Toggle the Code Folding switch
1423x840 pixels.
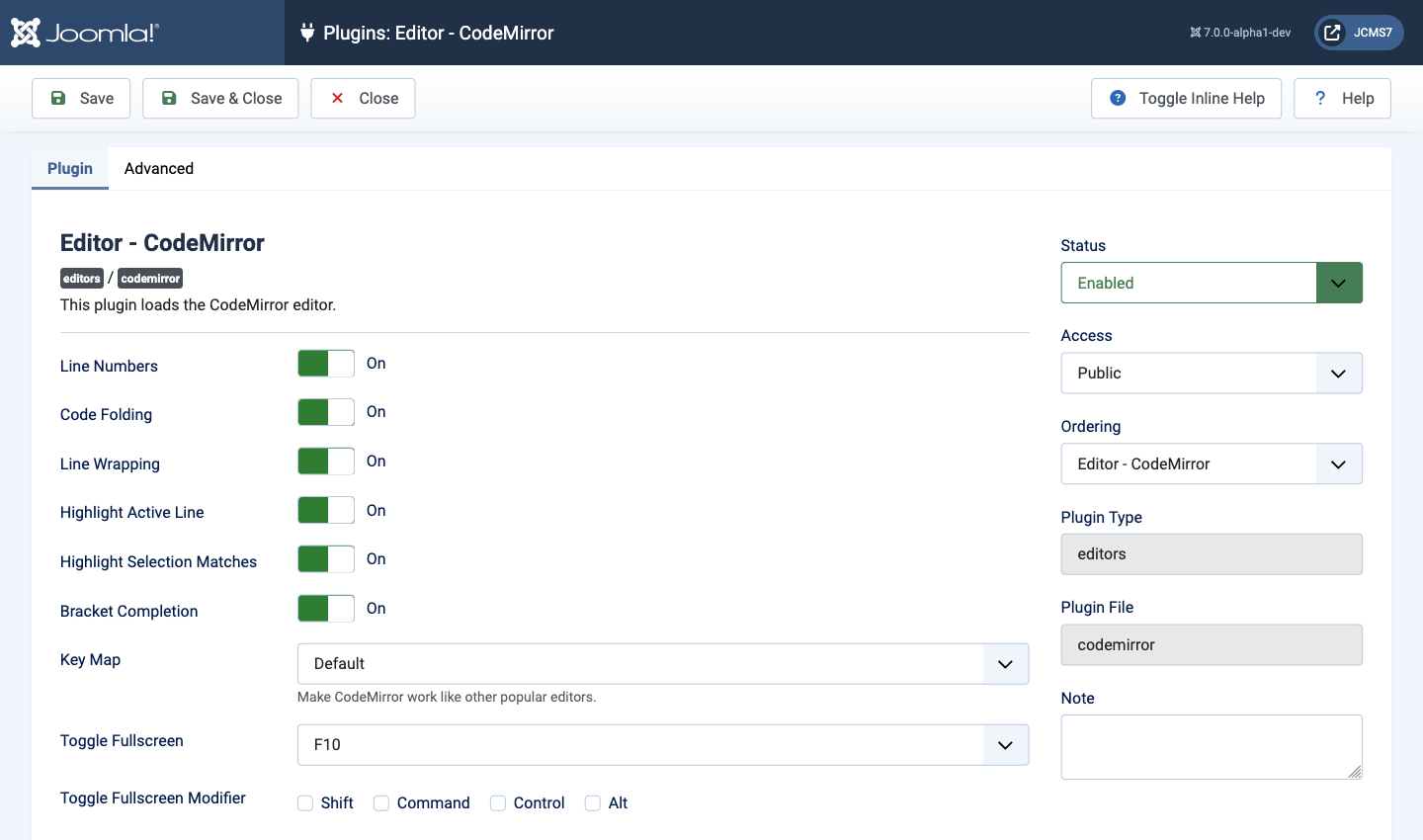pos(326,412)
